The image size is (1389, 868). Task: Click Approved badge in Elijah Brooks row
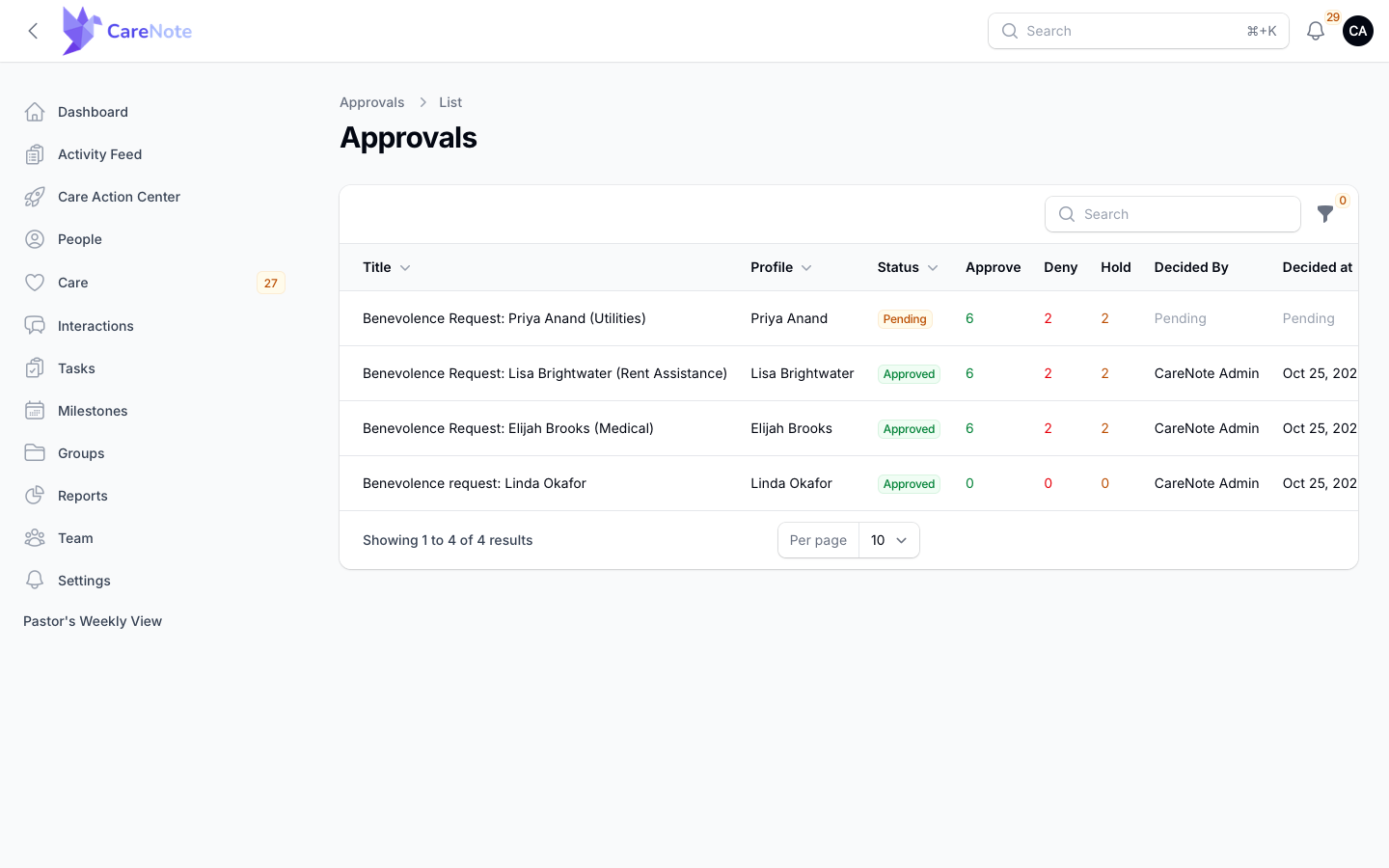[x=909, y=429]
